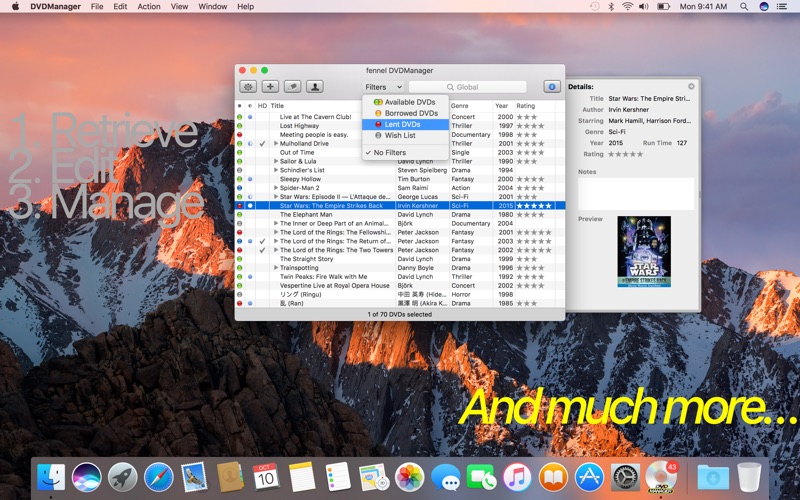Set rating stars in Details panel
This screenshot has width=800, height=500.
(x=626, y=154)
